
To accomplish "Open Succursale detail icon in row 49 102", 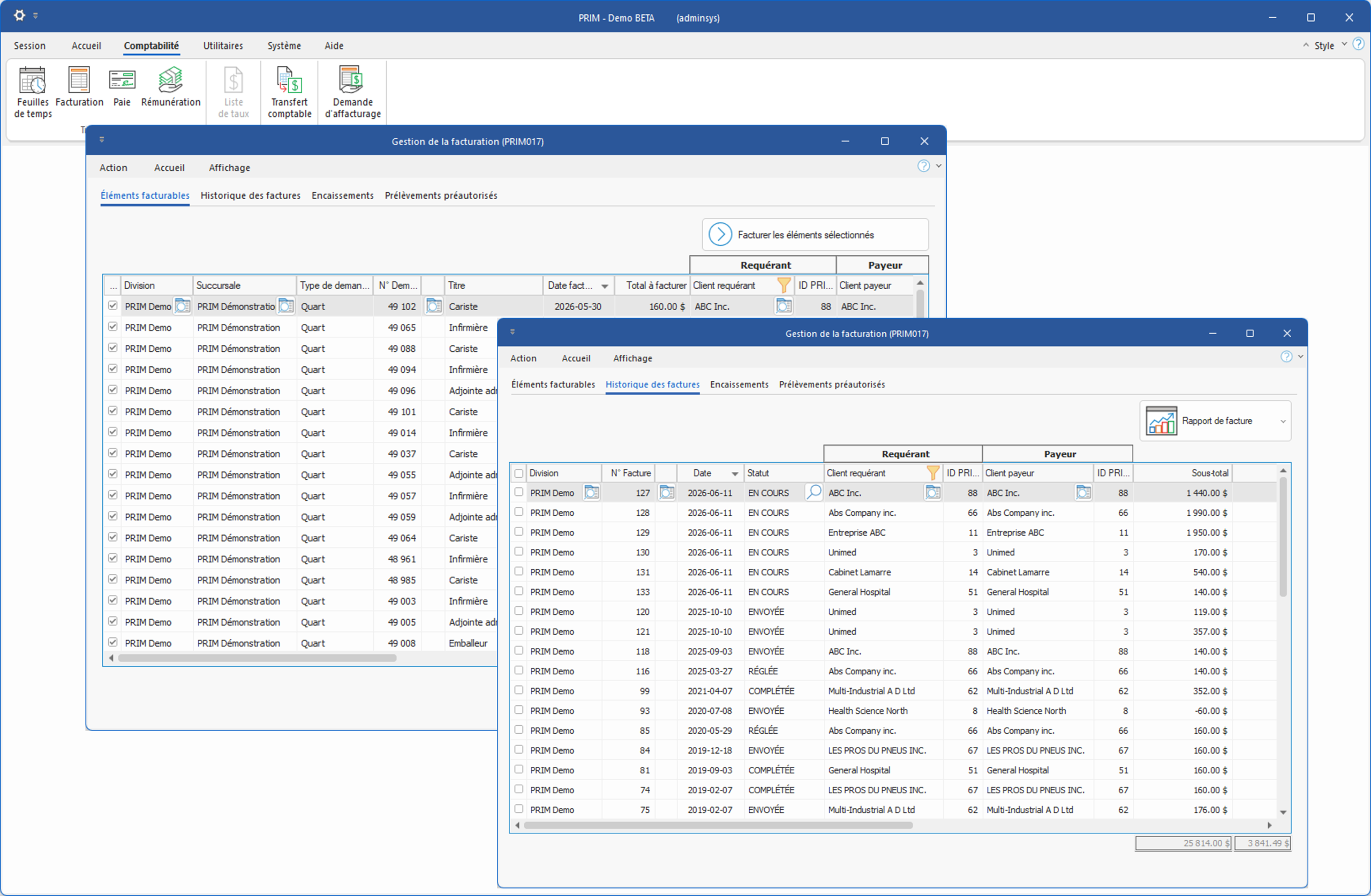I will [286, 306].
